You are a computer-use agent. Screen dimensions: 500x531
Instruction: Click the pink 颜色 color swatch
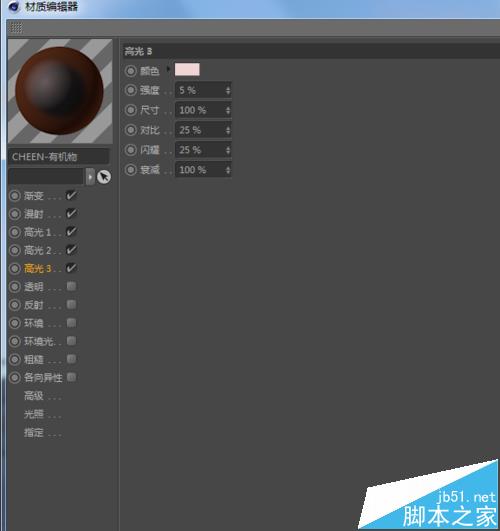tap(187, 69)
